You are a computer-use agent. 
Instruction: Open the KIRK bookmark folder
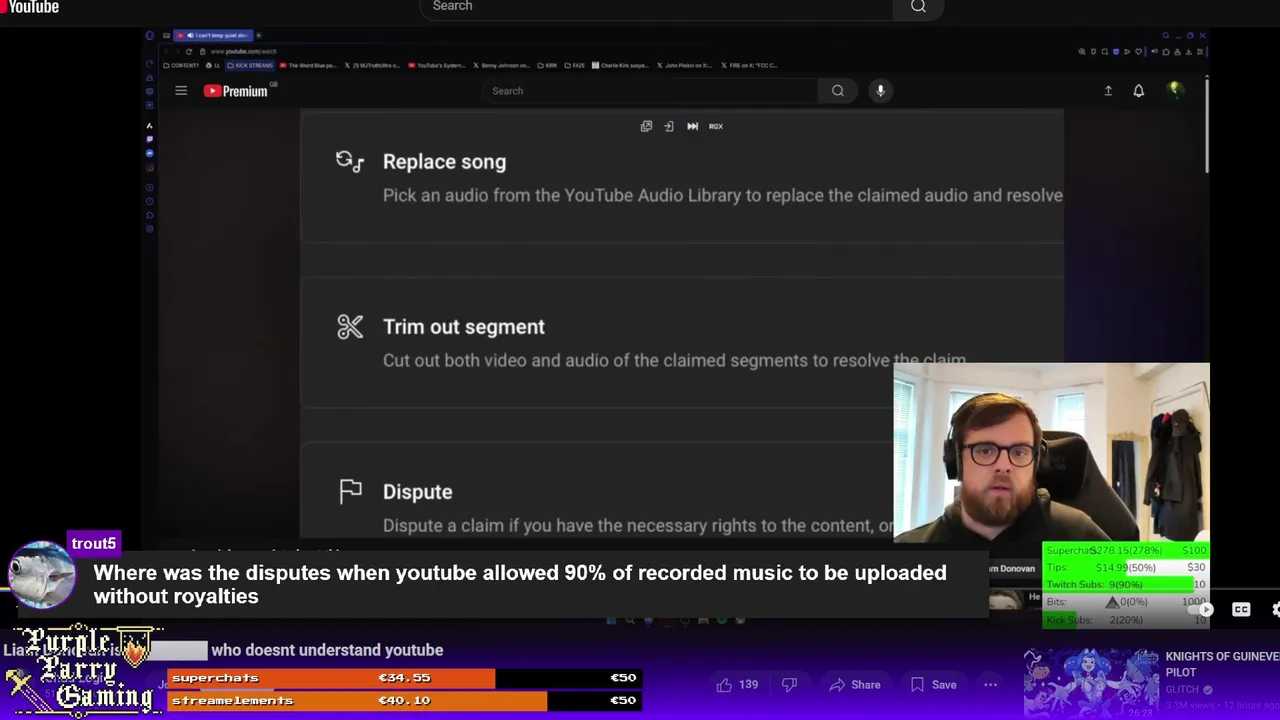point(548,65)
